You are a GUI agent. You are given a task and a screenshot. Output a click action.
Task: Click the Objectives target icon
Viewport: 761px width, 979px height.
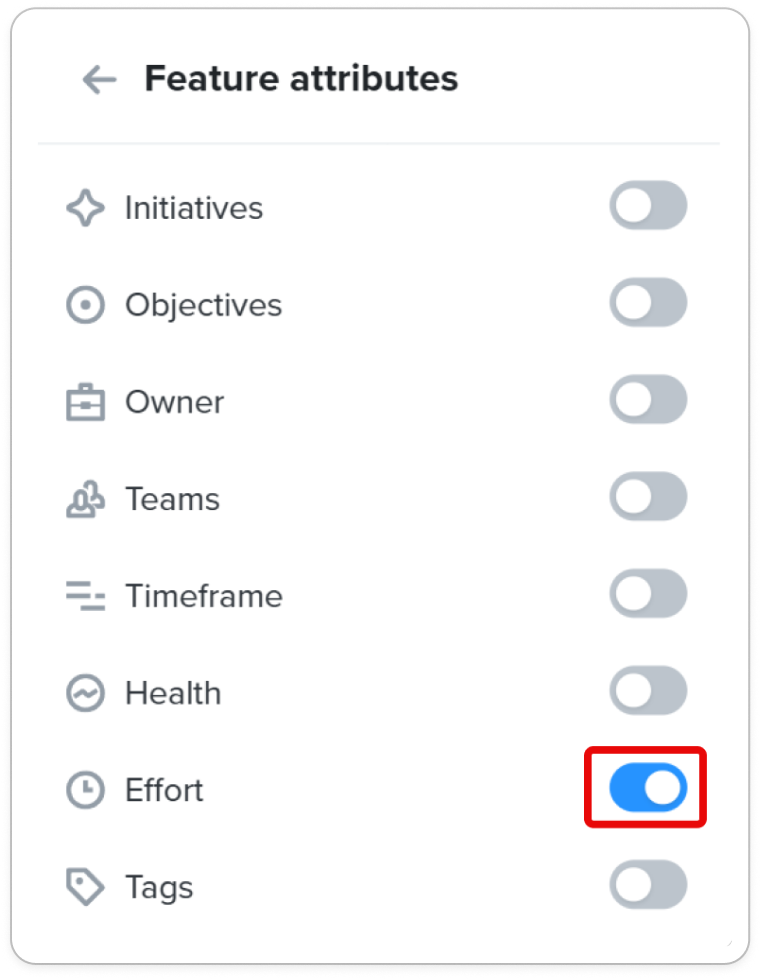[86, 305]
